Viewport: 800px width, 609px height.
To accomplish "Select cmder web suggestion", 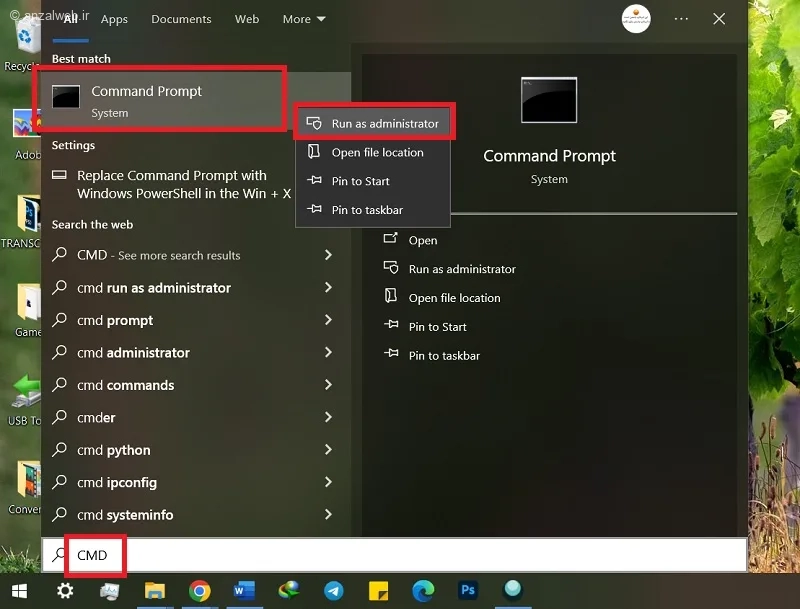I will click(96, 418).
